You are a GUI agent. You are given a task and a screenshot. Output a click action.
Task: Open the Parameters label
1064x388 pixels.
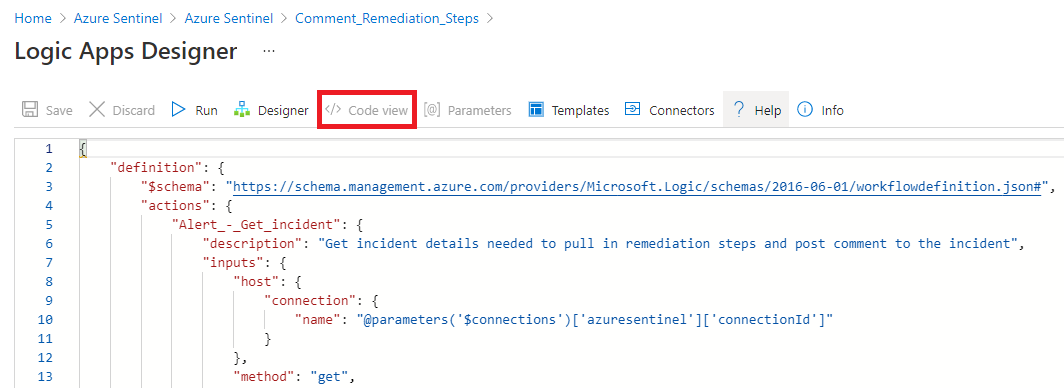coord(480,111)
